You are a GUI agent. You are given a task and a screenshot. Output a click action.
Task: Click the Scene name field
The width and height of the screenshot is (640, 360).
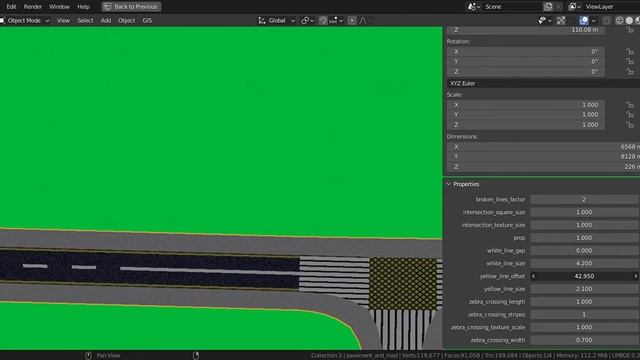click(x=512, y=7)
